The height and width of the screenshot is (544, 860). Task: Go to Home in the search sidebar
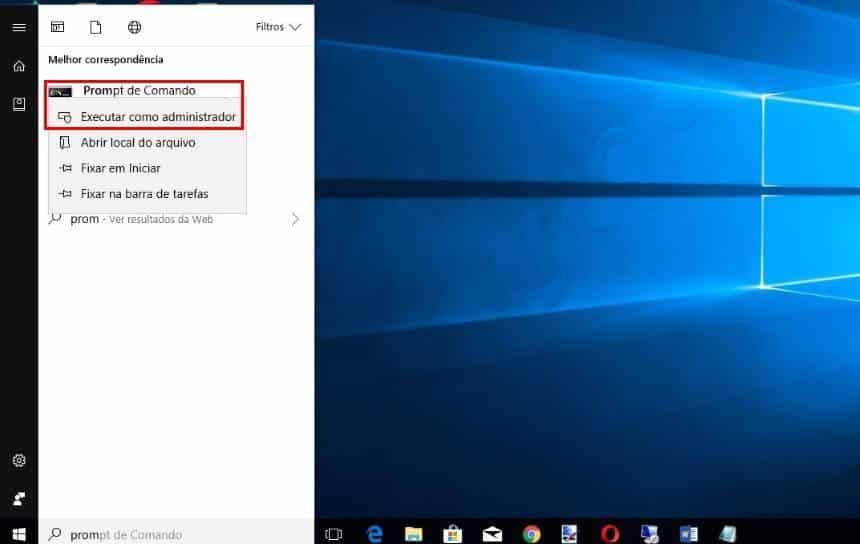(18, 66)
